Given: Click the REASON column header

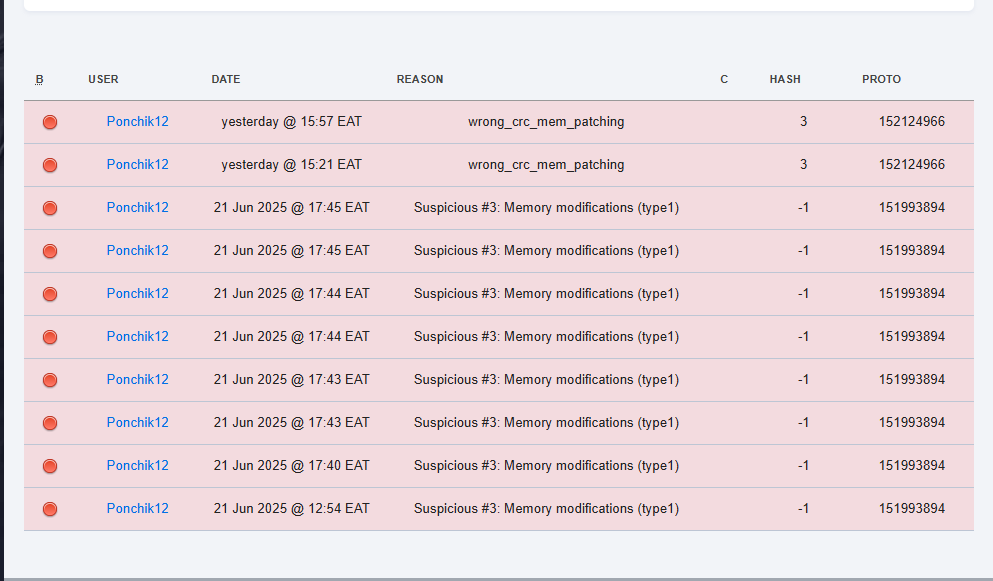Looking at the screenshot, I should 420,79.
